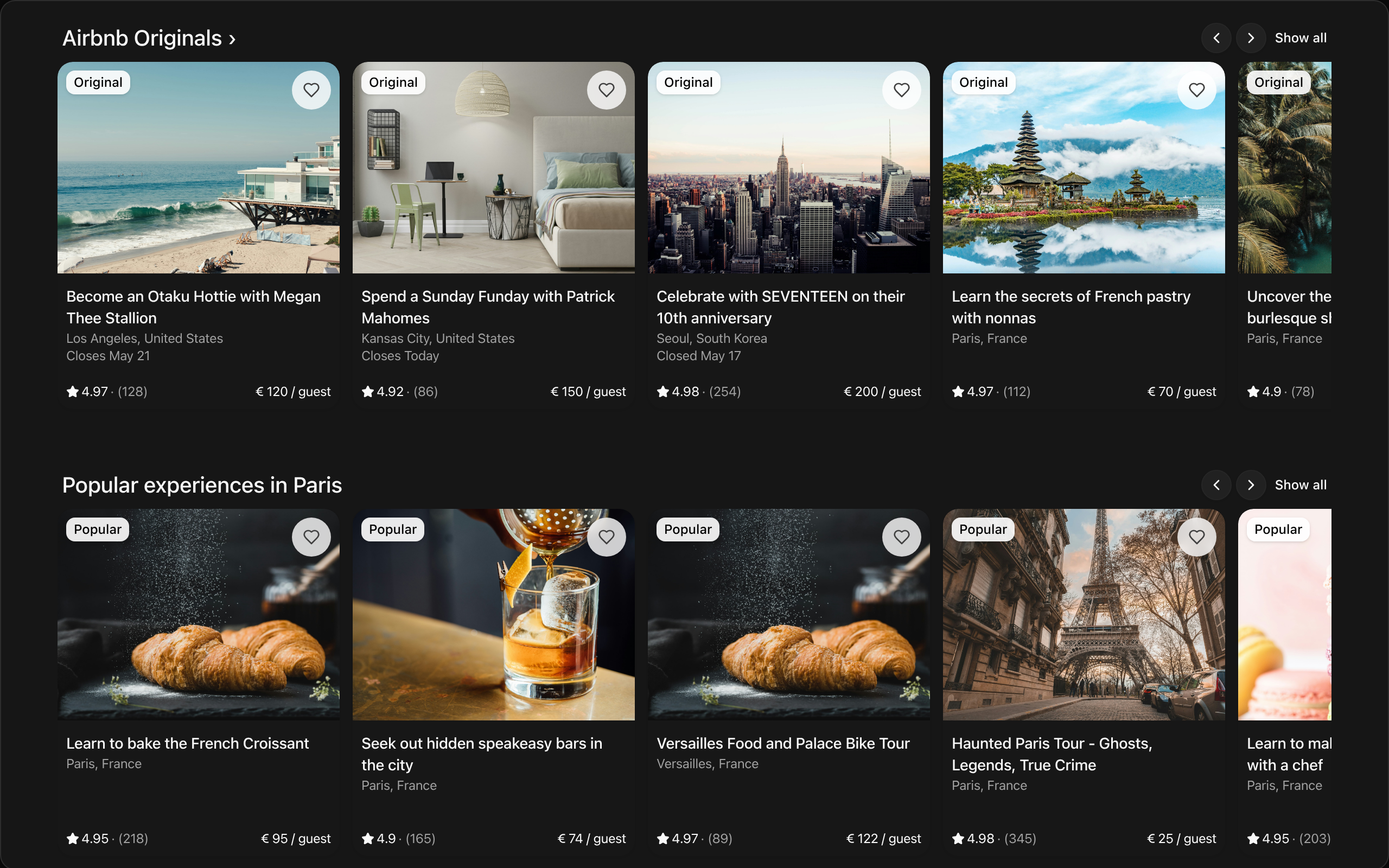
Task: Open 'Learn the secrets of French pastry with nonnas'
Action: [1071, 307]
